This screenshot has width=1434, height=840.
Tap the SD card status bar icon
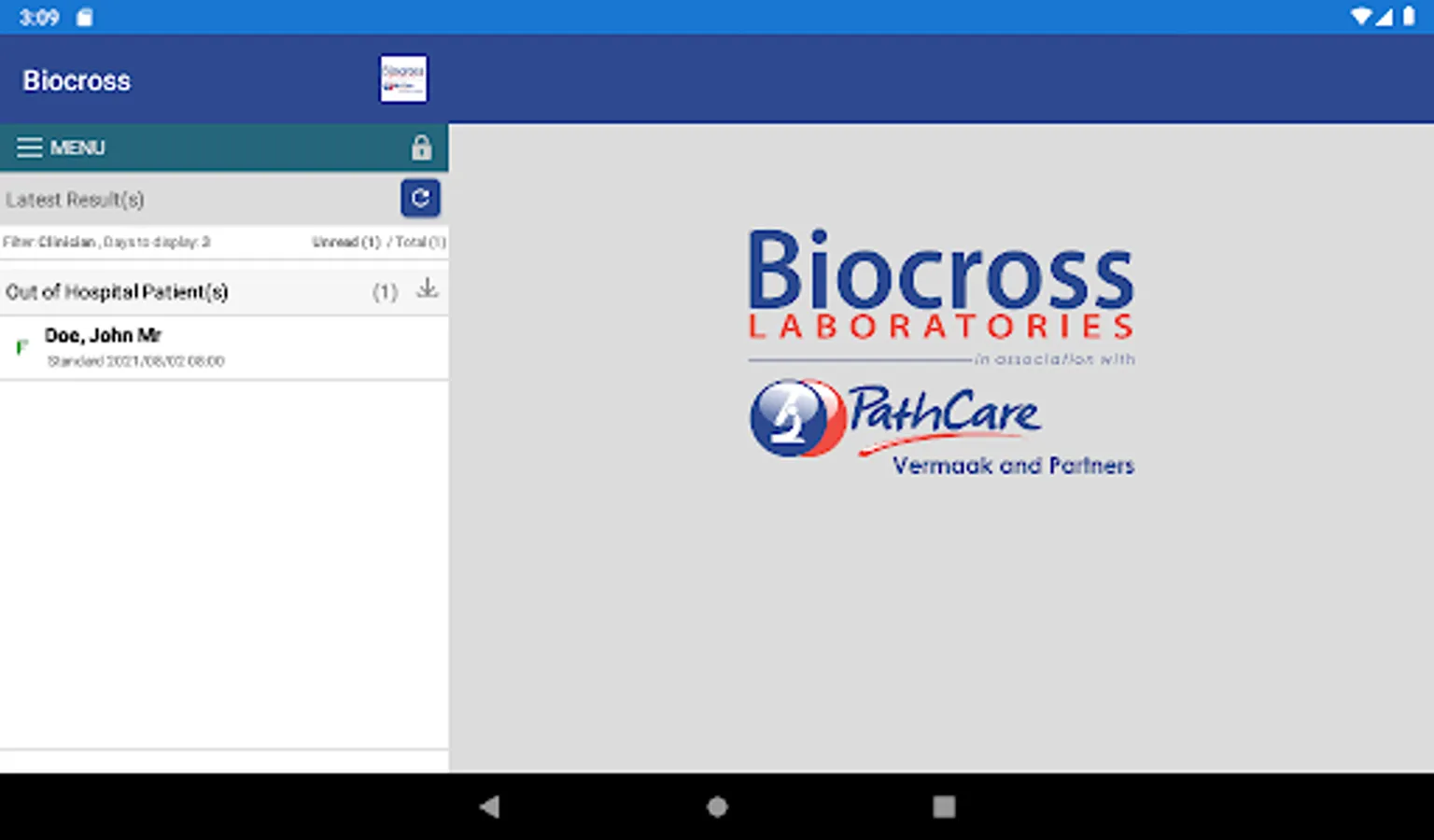(x=84, y=17)
